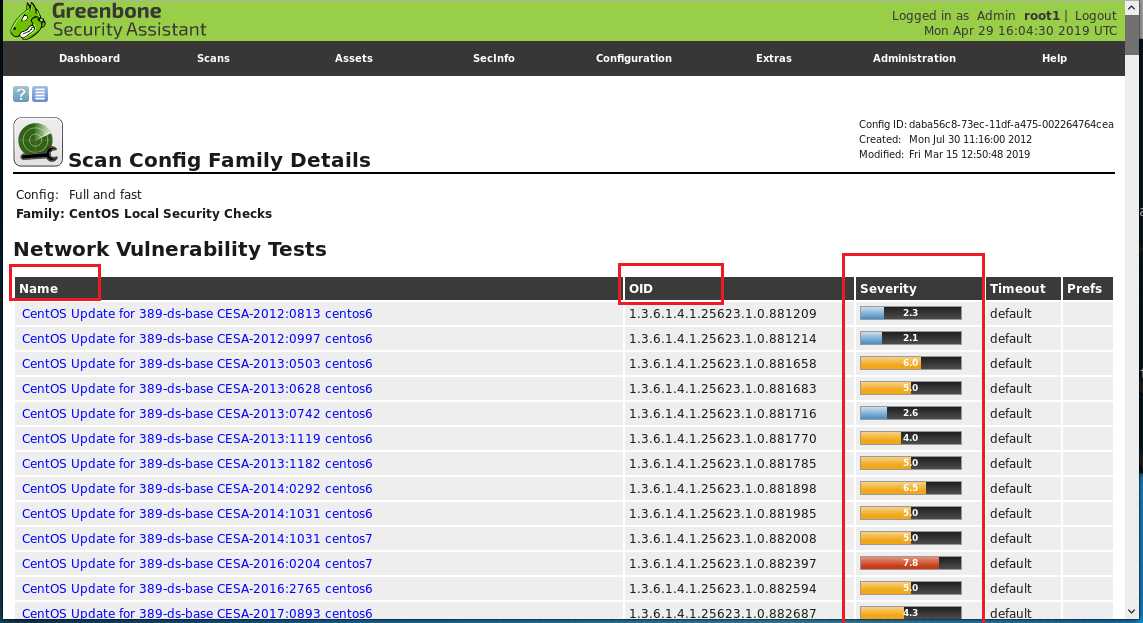The width and height of the screenshot is (1143, 623).
Task: Open the Extras menu
Action: pyautogui.click(x=773, y=58)
